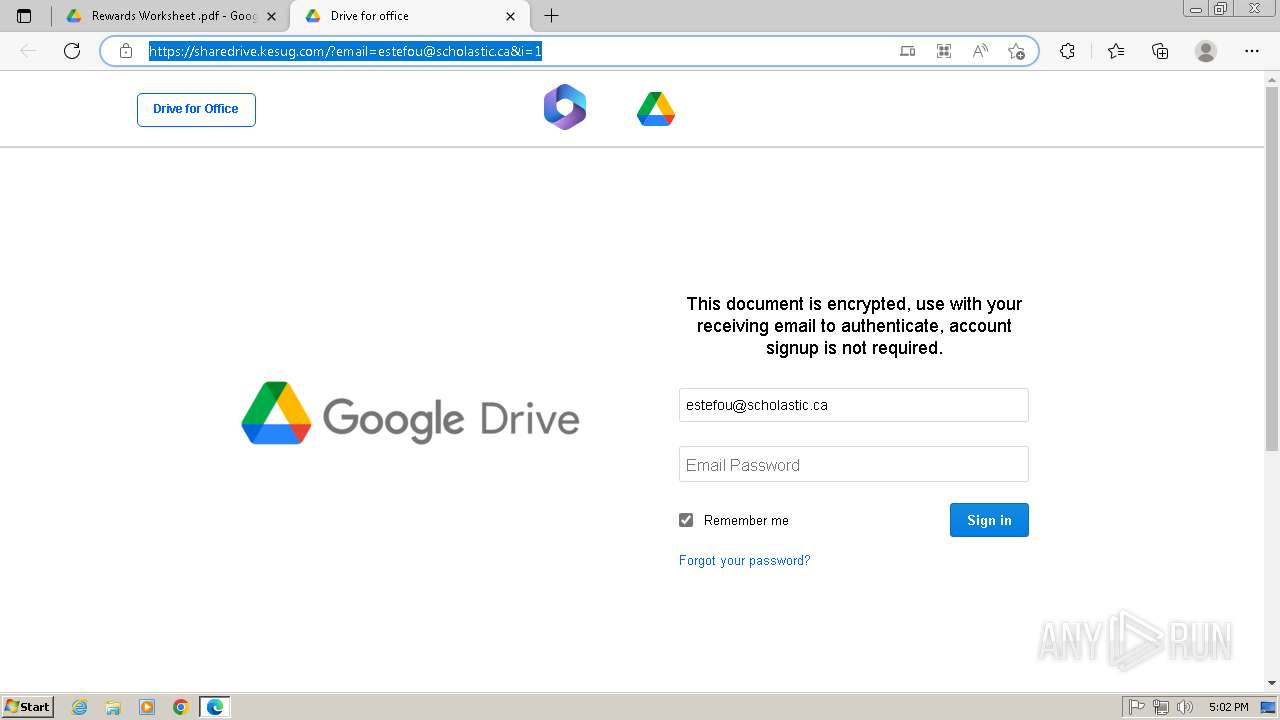Close the Drive for office tab
Image resolution: width=1280 pixels, height=720 pixels.
[511, 16]
